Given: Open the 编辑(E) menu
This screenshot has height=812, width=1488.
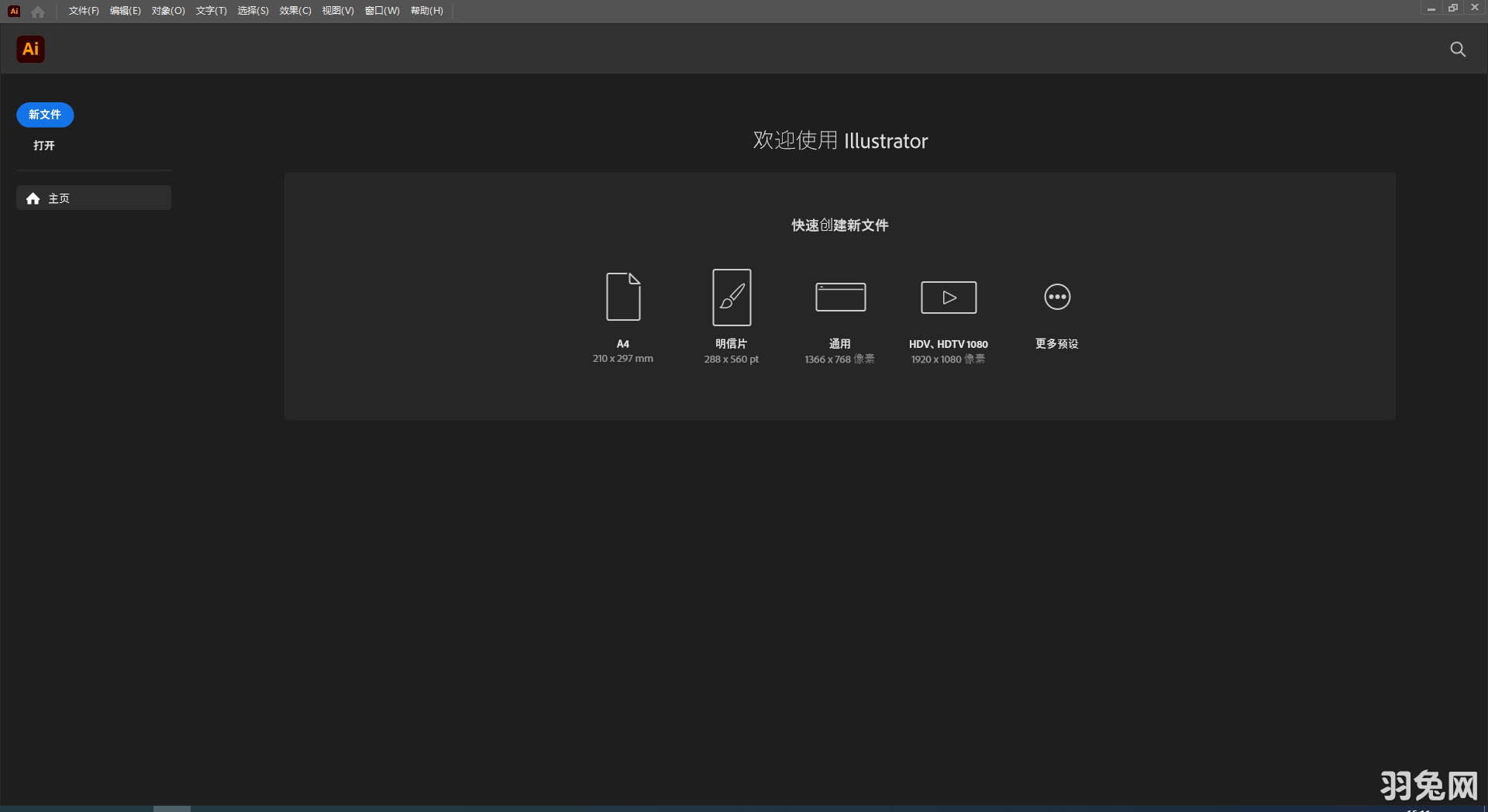Looking at the screenshot, I should [x=126, y=11].
